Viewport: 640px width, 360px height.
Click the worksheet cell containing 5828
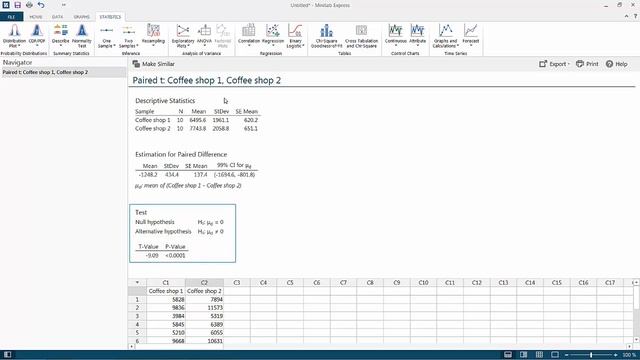[166, 300]
